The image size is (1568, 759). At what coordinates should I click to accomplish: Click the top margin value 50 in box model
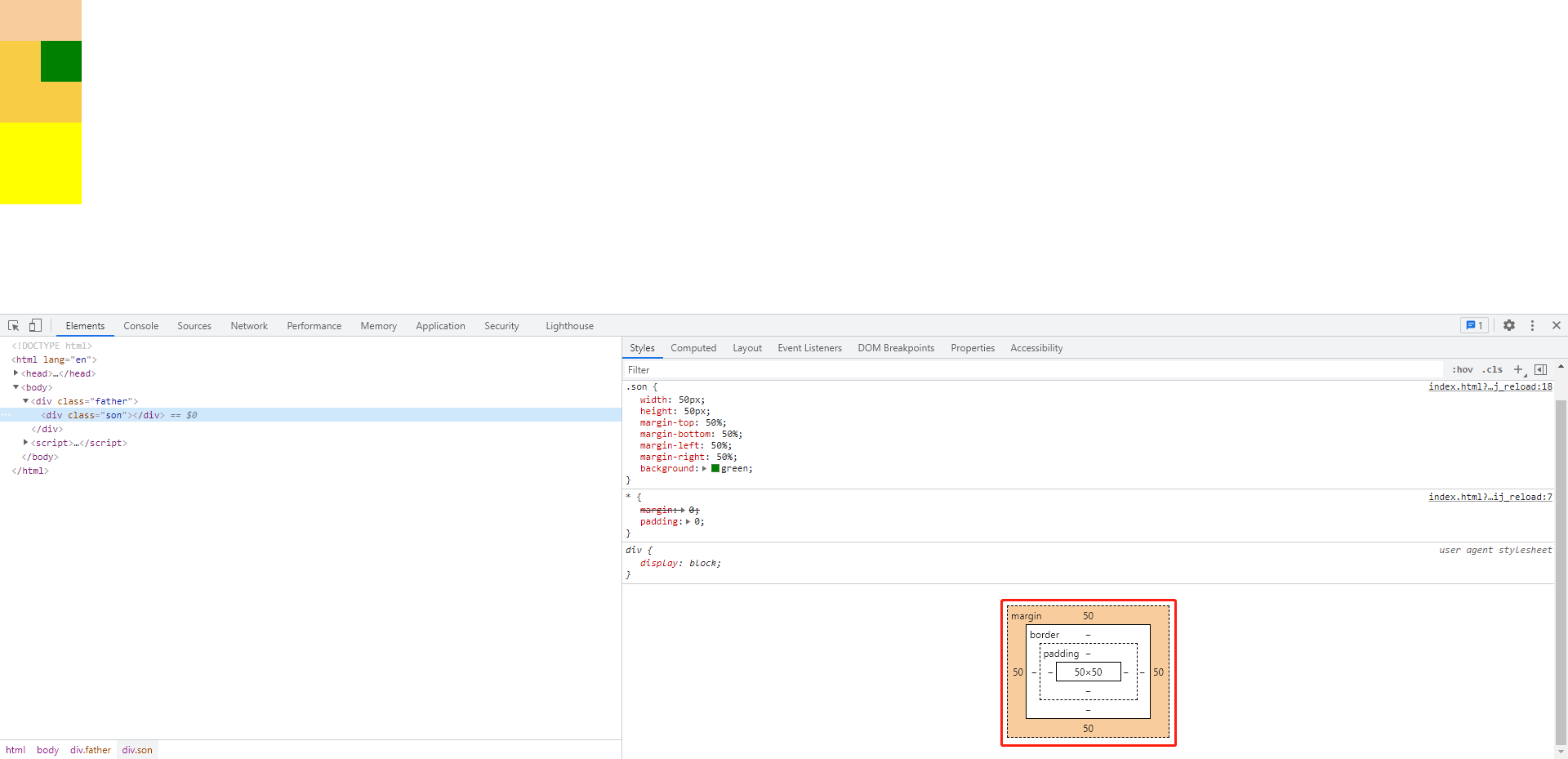pos(1088,615)
